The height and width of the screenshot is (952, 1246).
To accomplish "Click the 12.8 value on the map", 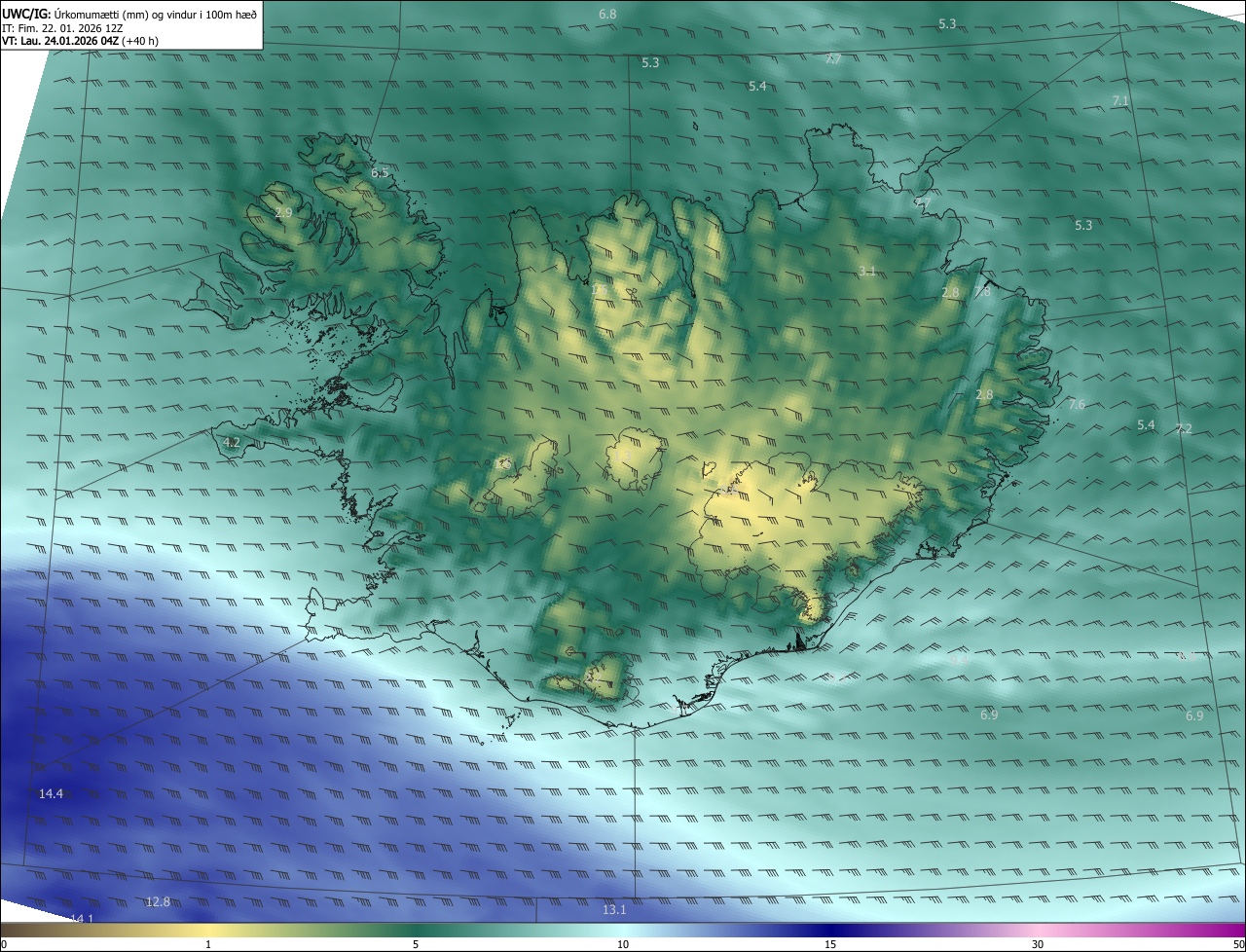I will click(158, 902).
